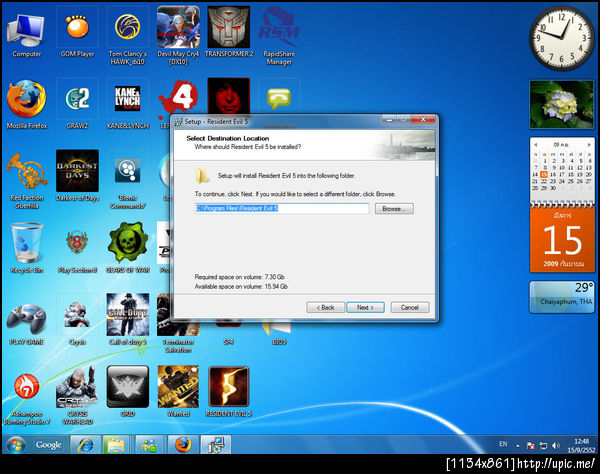Click highlighted day 15 in calendar grid
Viewport: 600px width, 474px height.
(x=544, y=174)
